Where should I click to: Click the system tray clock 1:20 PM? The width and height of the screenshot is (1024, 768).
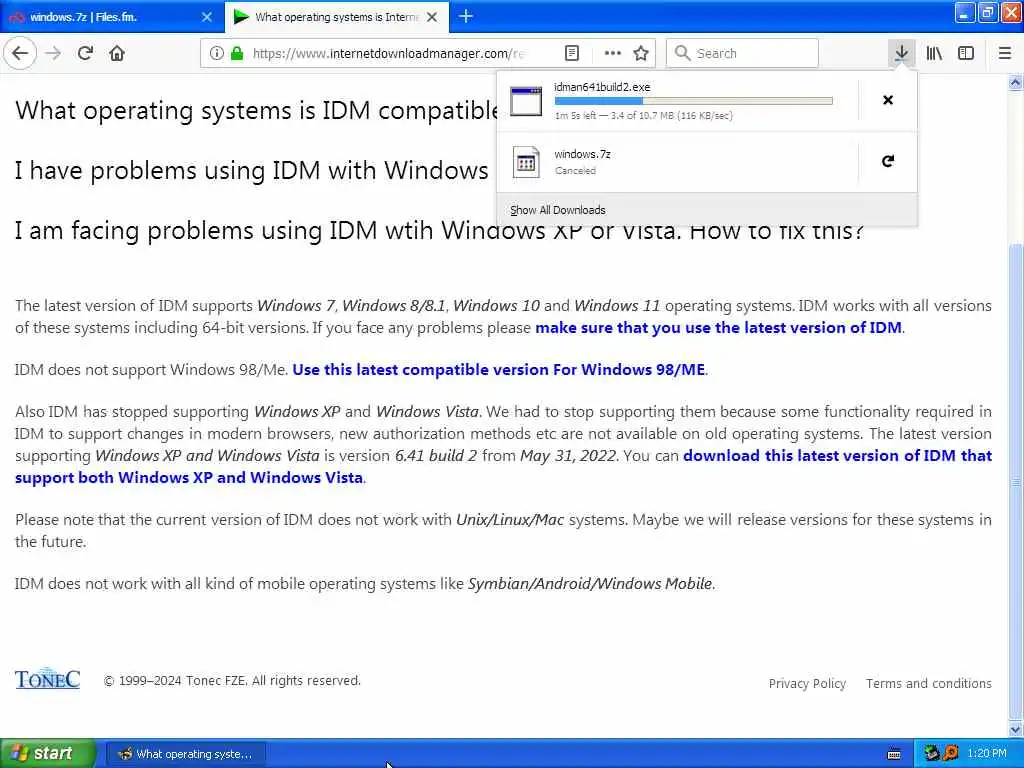click(987, 754)
